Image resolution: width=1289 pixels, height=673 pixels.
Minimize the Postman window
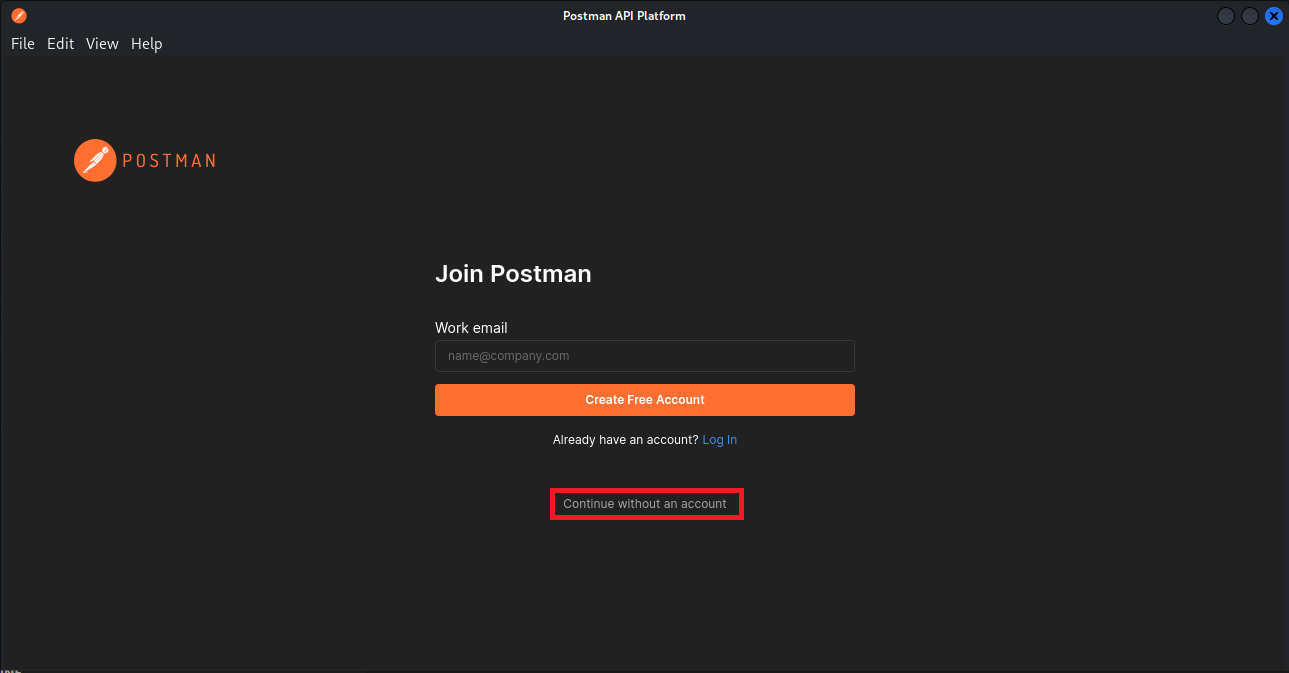1226,16
